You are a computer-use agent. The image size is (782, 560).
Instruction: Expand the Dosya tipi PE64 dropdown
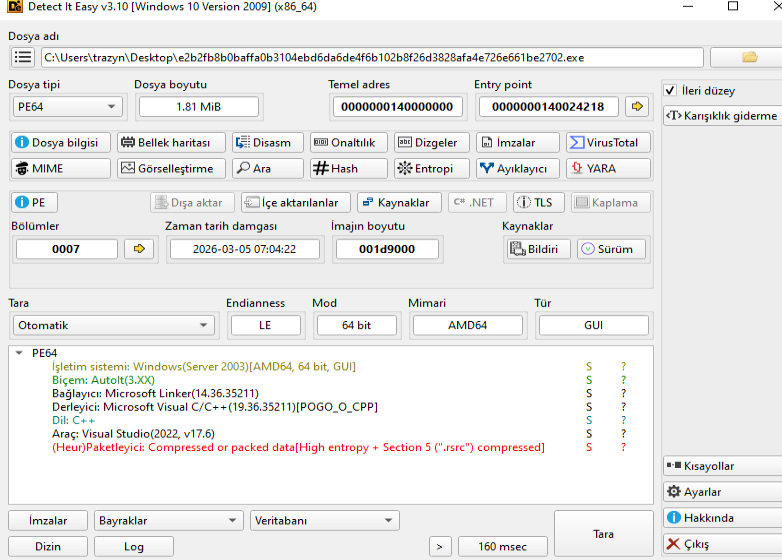67,107
